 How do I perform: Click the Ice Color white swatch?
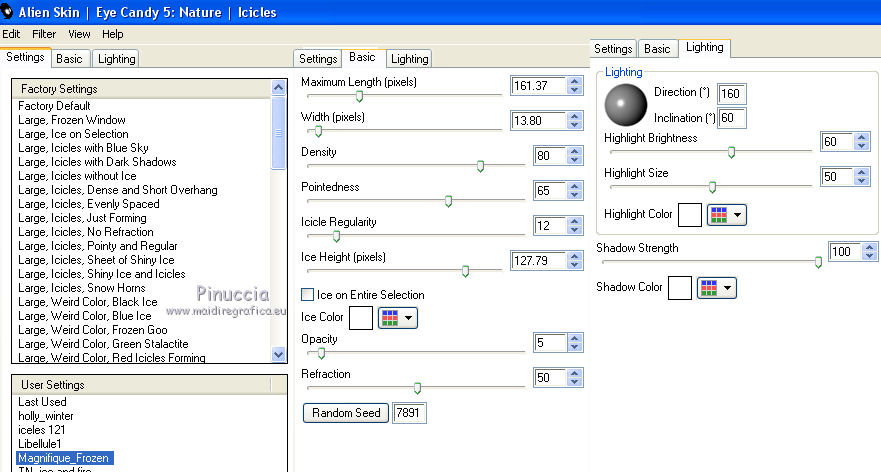(x=361, y=318)
